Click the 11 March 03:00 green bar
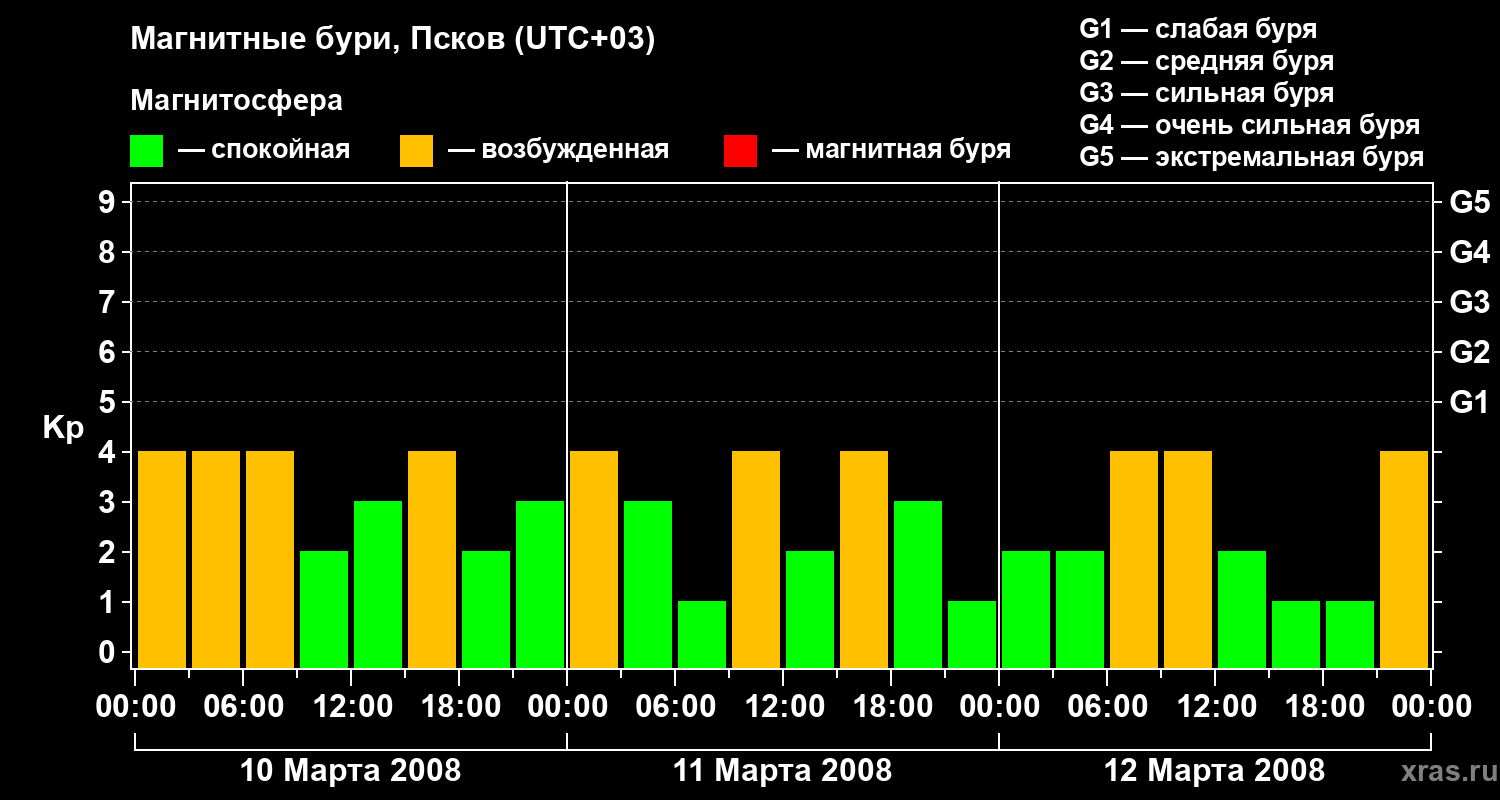The width and height of the screenshot is (1500, 800). 648,584
